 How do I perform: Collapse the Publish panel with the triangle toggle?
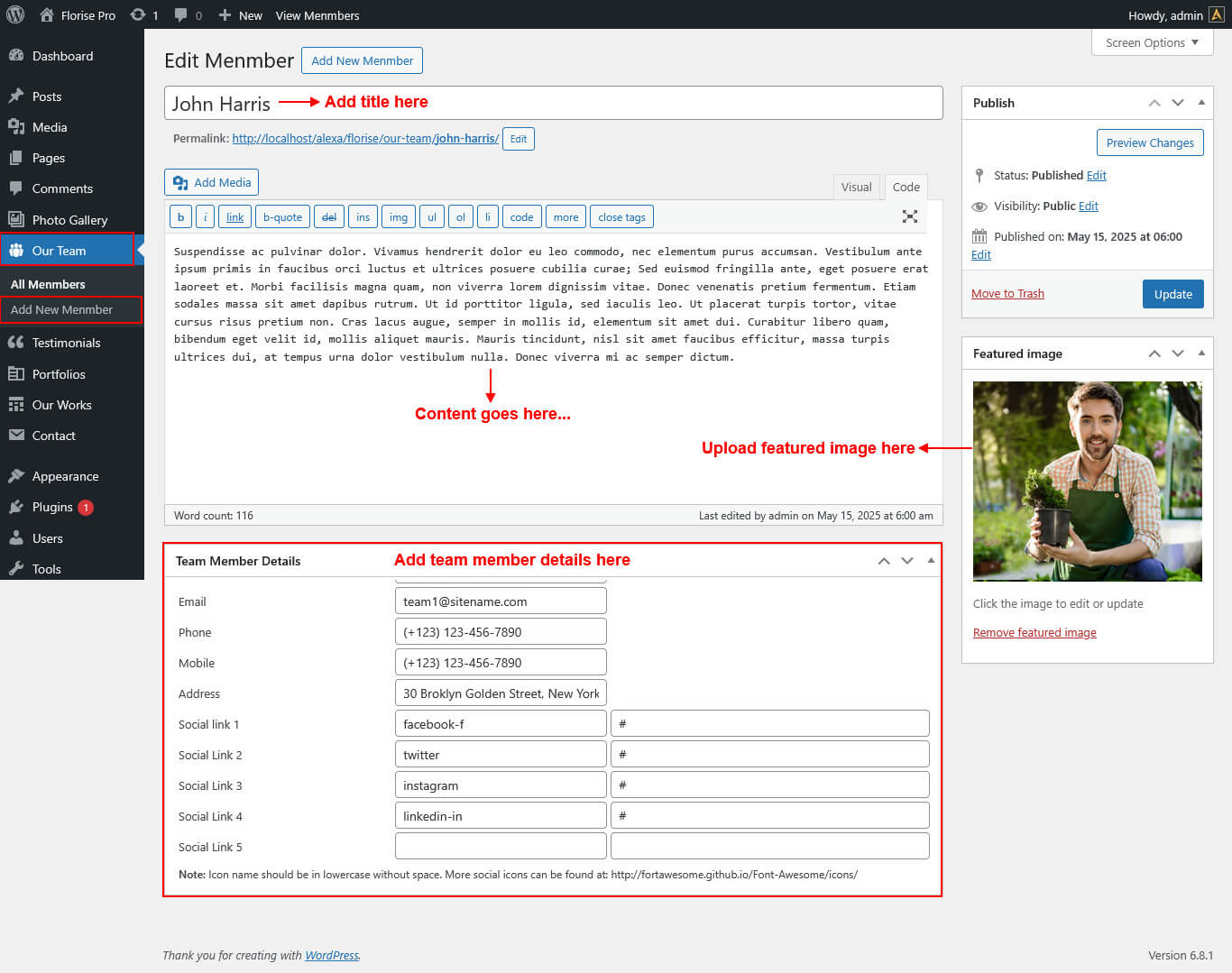[x=1201, y=103]
